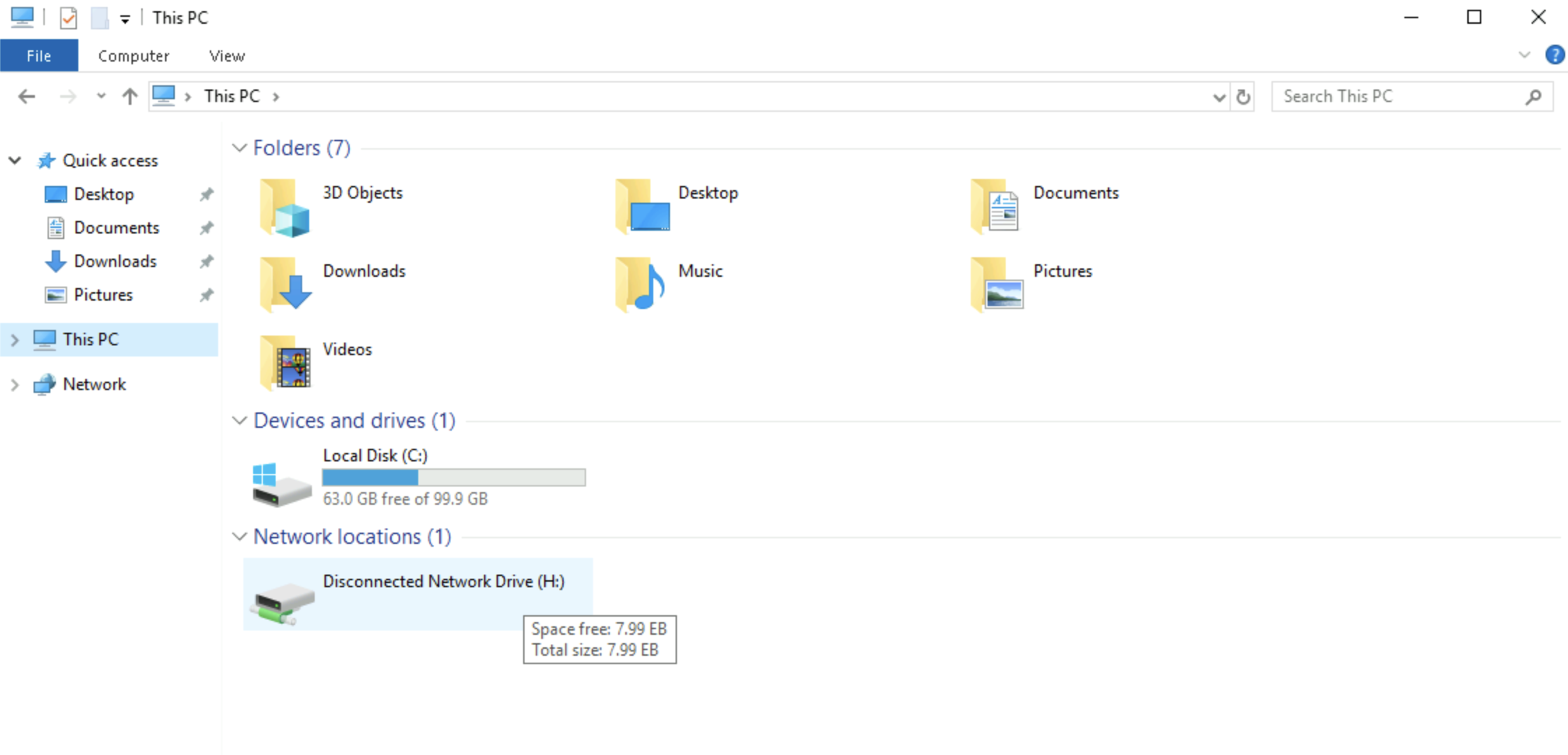Select the Disconnected Network Drive (H:) icon
Viewport: 1568px width, 755px height.
pos(283,602)
